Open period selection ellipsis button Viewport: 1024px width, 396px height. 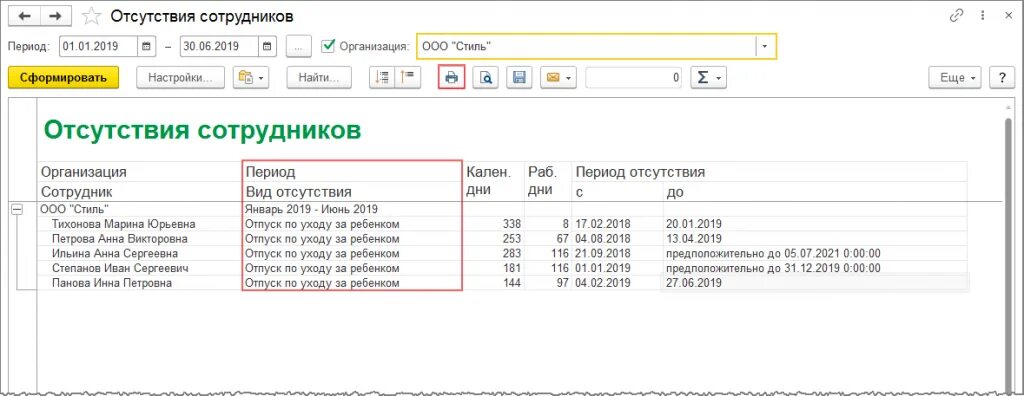click(x=298, y=46)
